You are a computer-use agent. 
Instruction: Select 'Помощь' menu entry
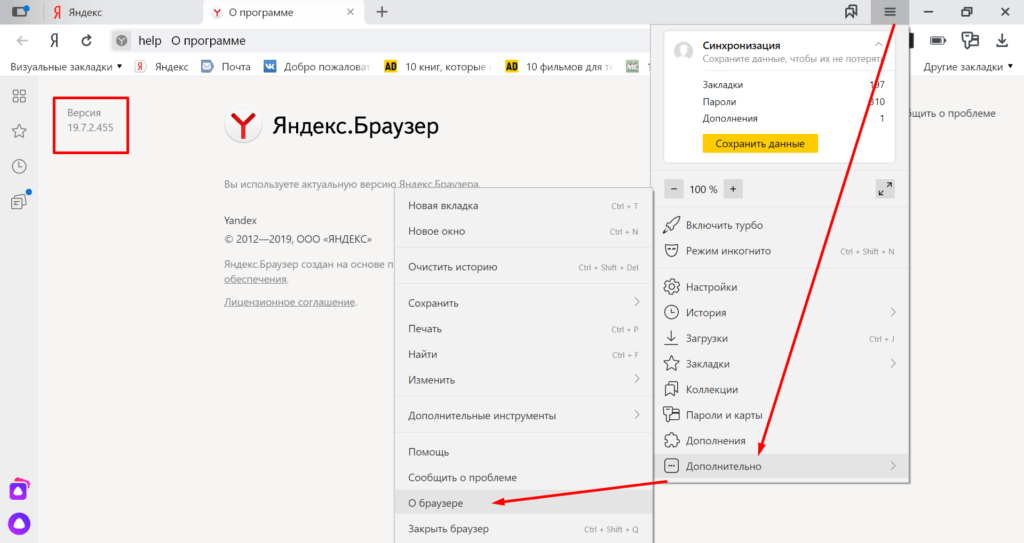click(x=524, y=452)
